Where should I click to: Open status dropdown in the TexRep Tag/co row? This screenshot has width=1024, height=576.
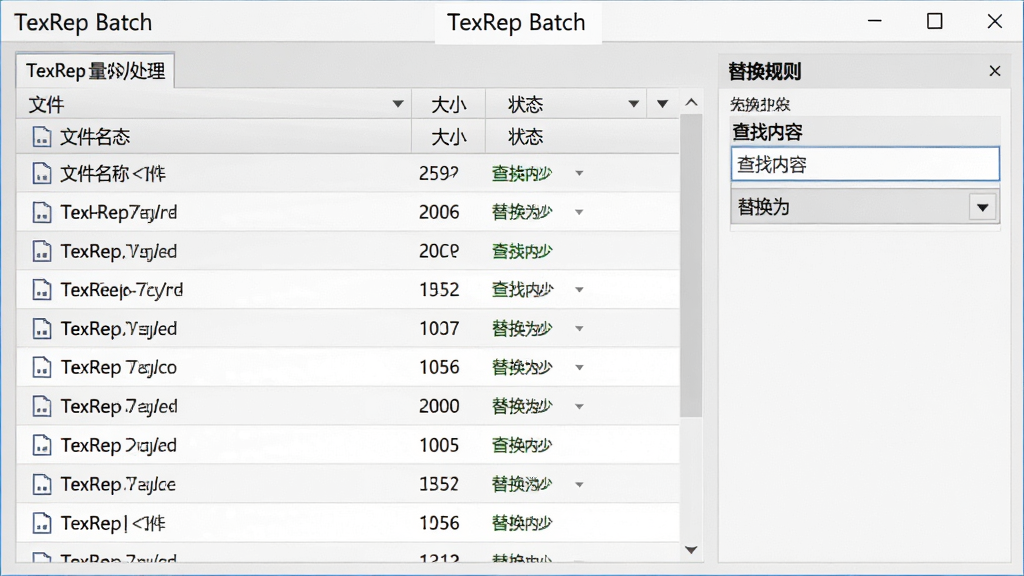click(579, 368)
